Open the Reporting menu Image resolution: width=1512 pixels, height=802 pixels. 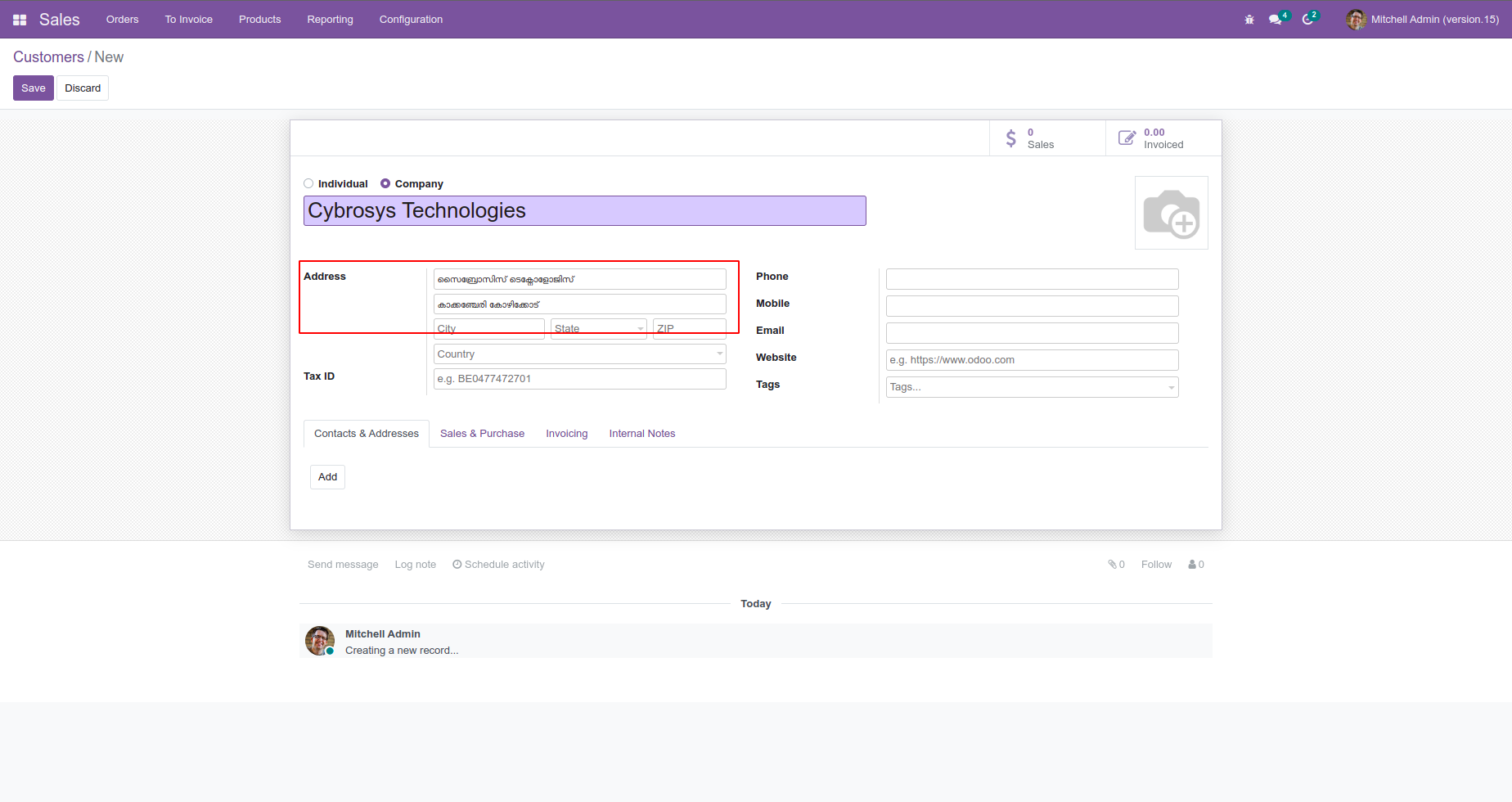point(331,20)
